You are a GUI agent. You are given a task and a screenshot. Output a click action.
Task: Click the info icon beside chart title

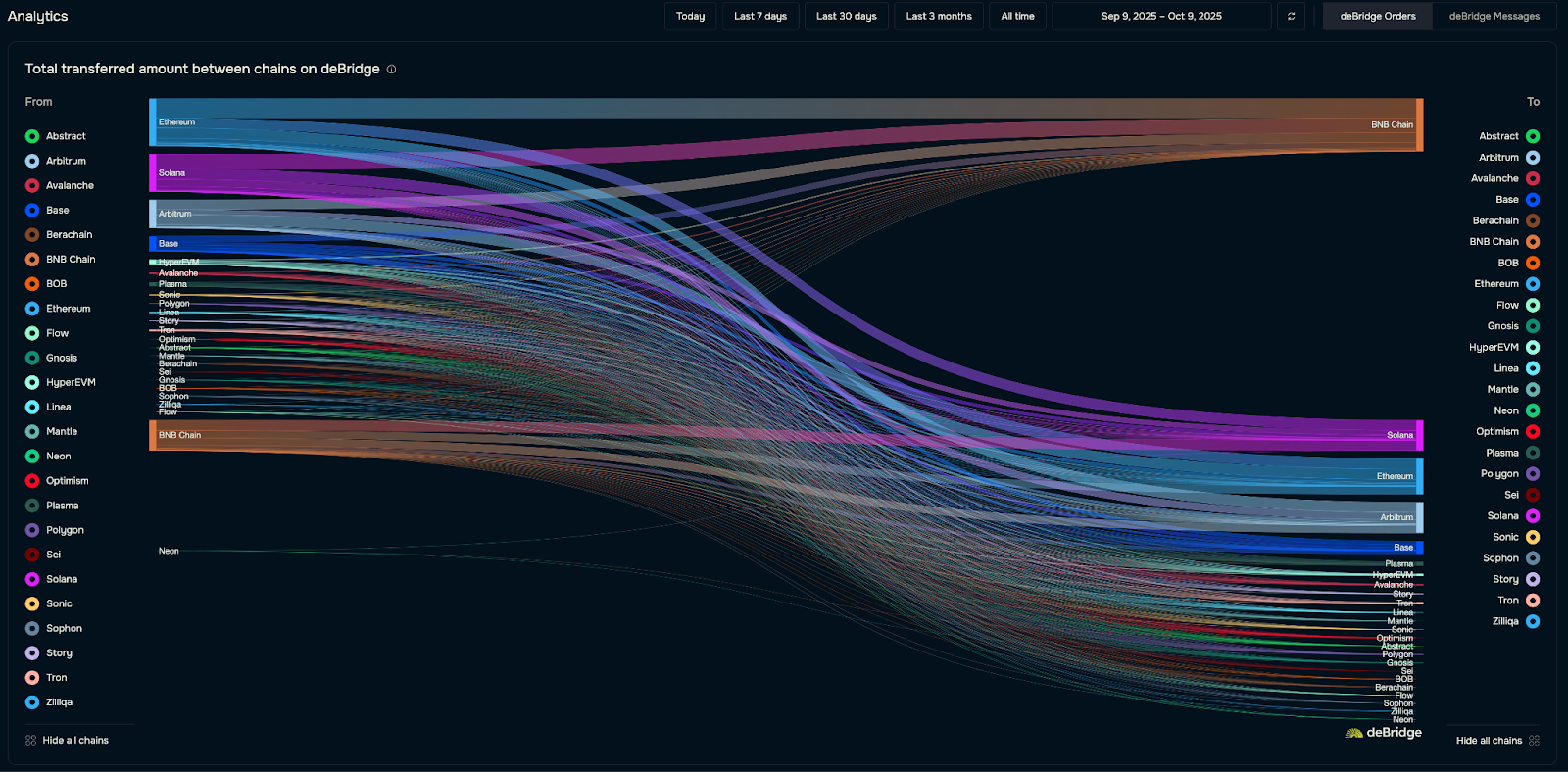tap(391, 70)
